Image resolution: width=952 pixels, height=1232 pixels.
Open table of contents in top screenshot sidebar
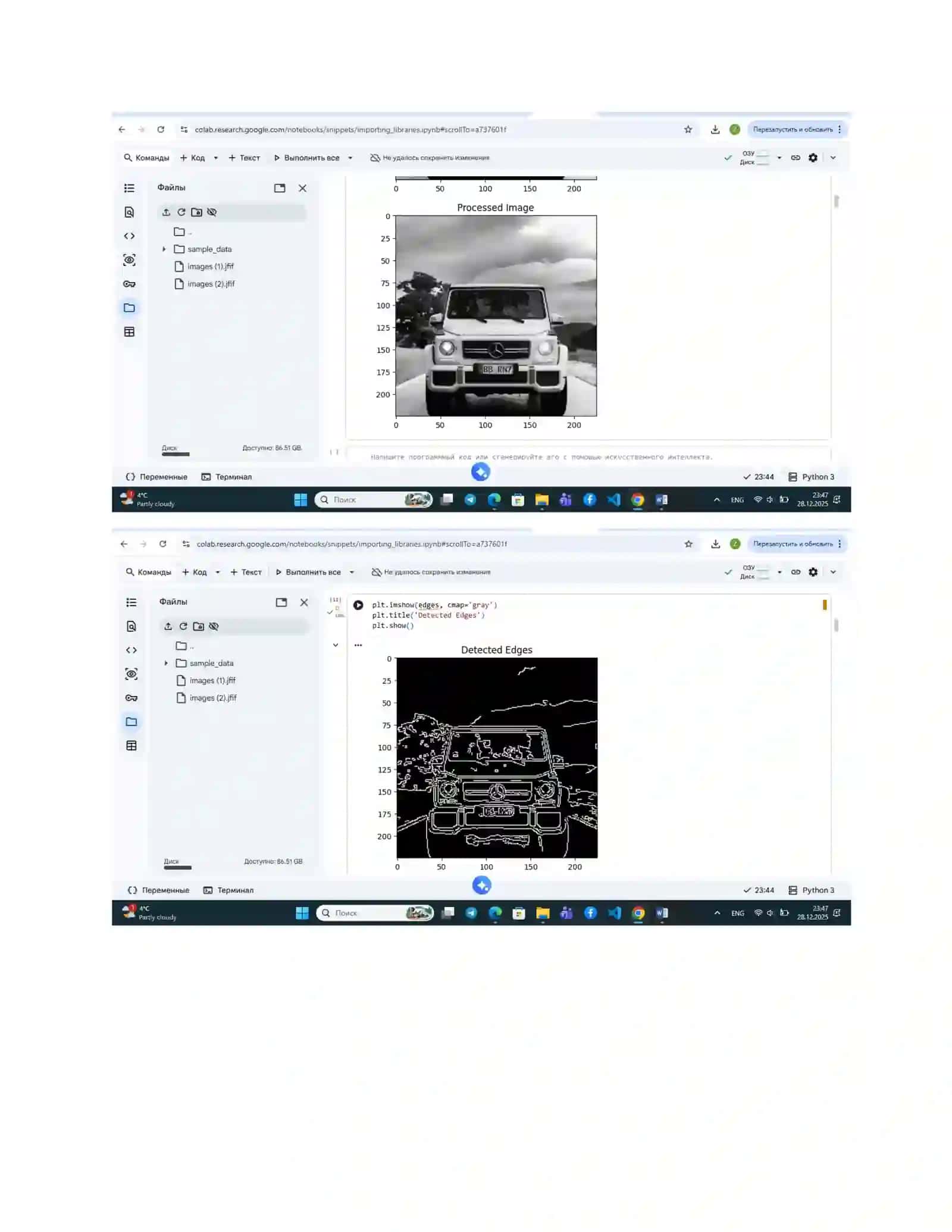[129, 188]
